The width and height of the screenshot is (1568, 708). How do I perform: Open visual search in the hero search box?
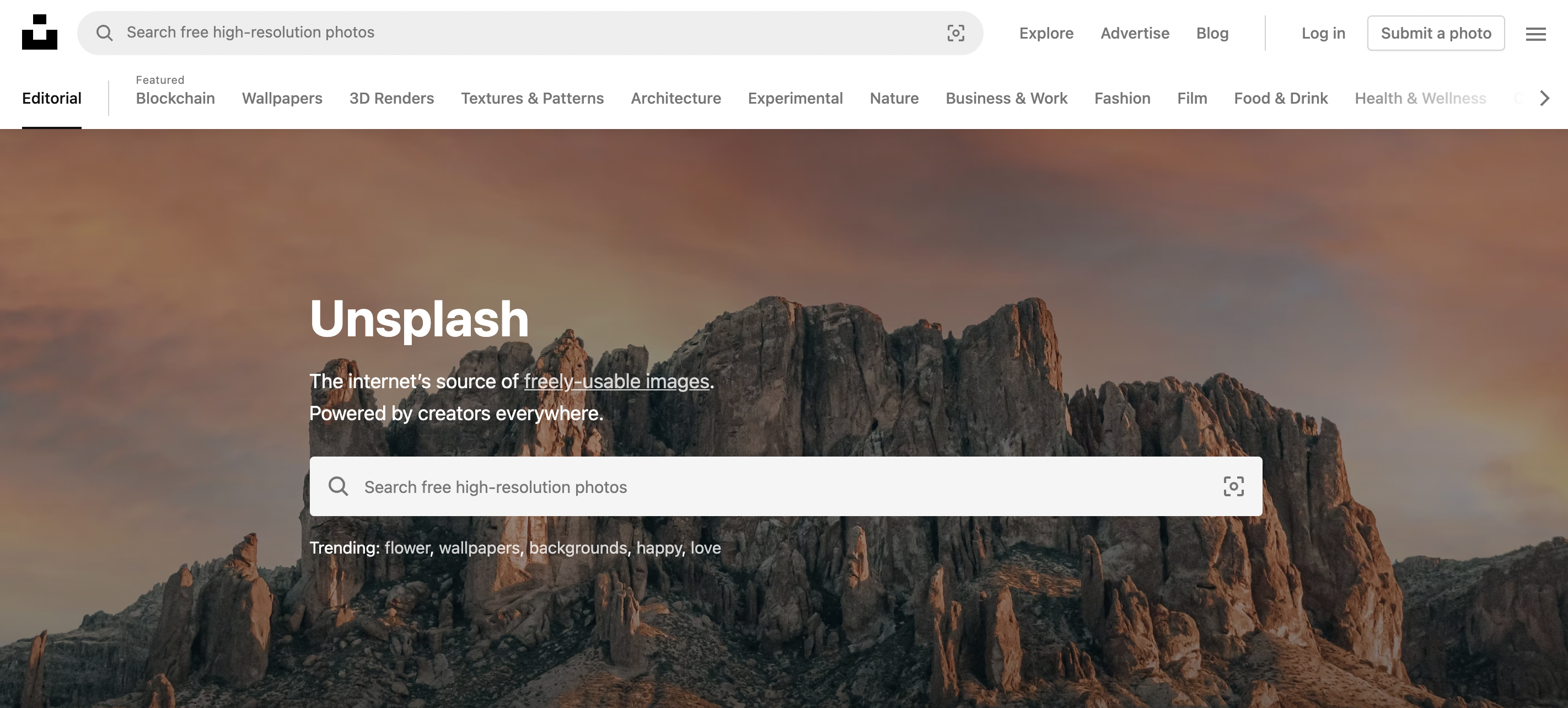1233,486
